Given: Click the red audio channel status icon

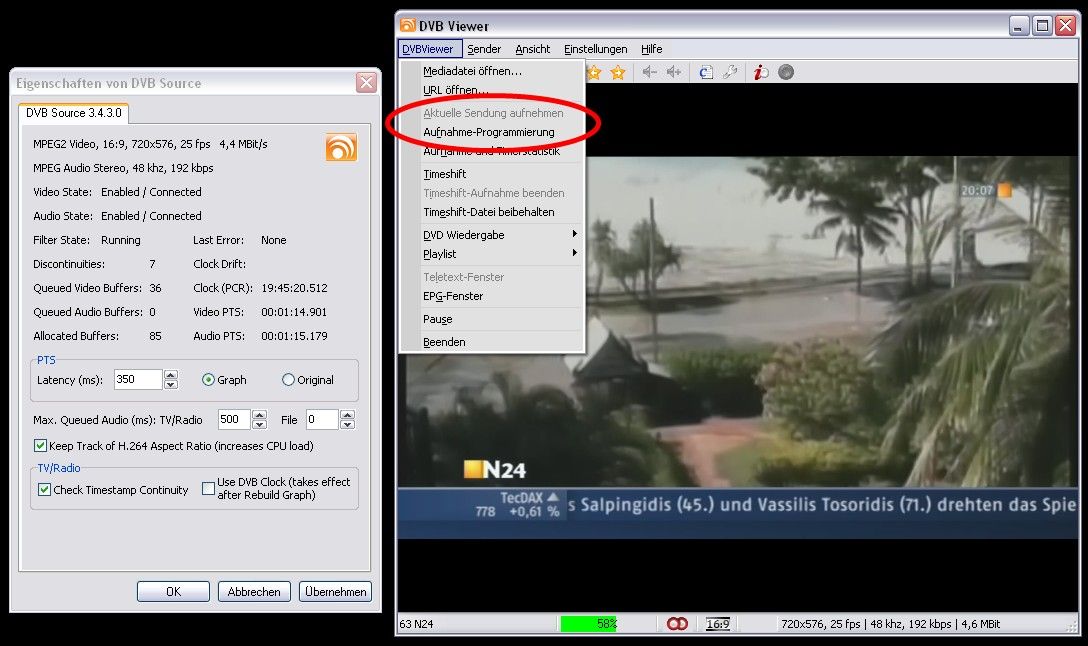Looking at the screenshot, I should coord(678,624).
